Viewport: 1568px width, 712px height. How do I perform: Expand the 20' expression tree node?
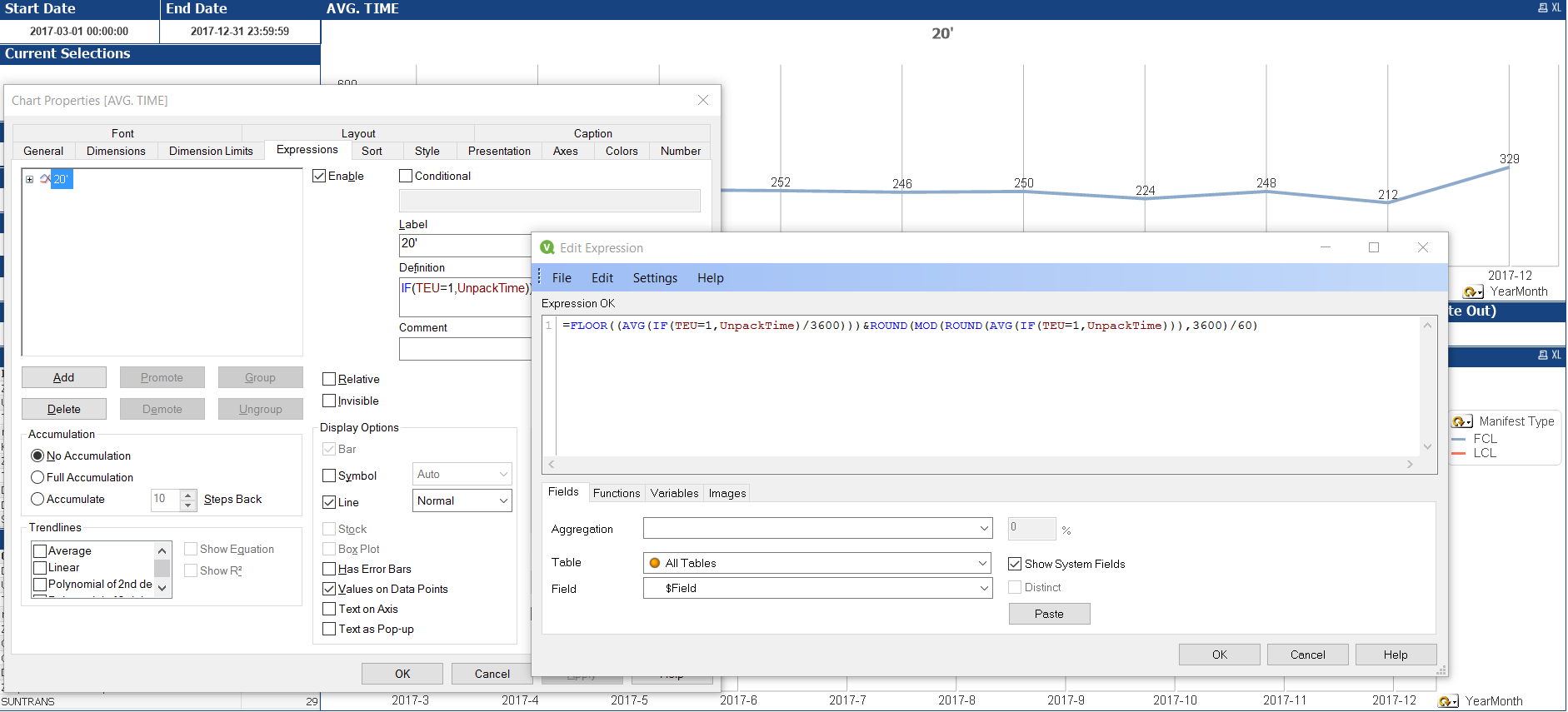coord(30,179)
